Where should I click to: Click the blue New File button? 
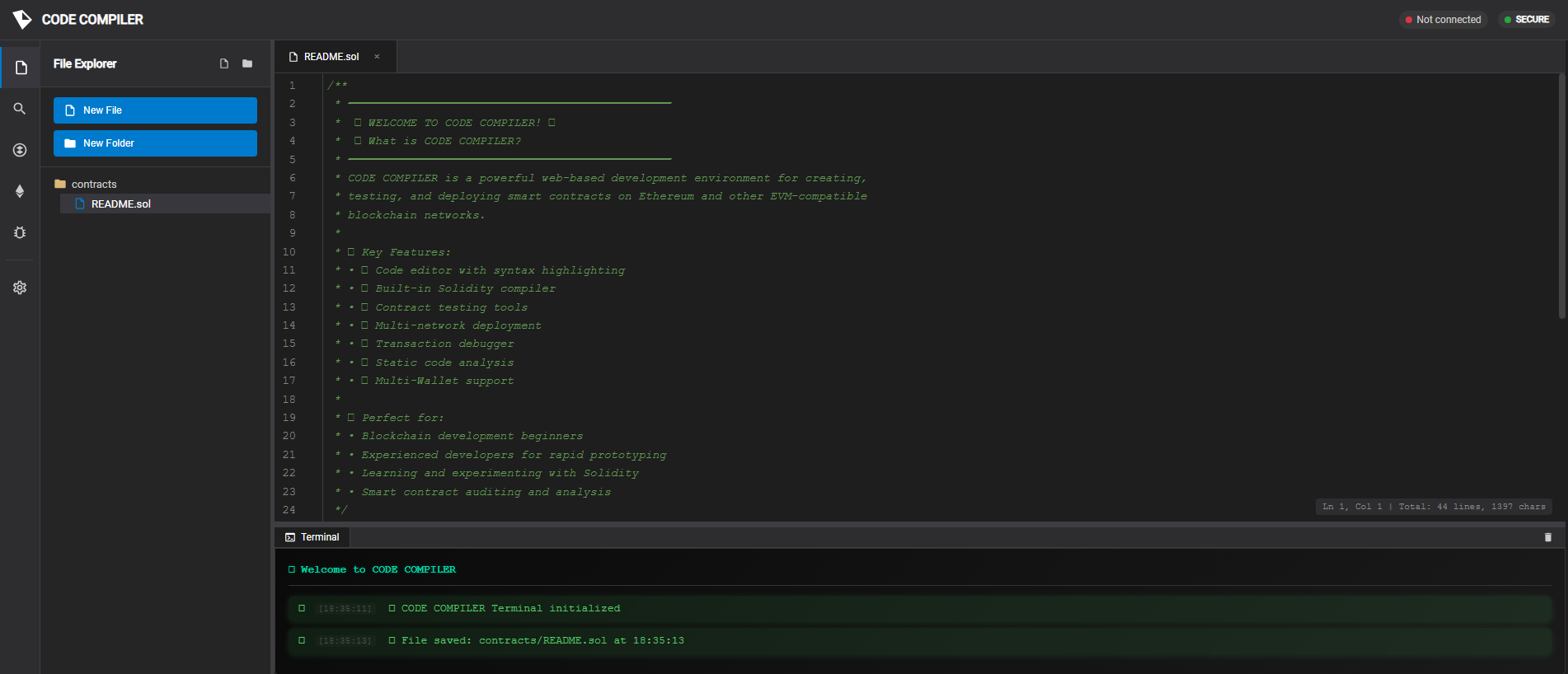[x=155, y=110]
